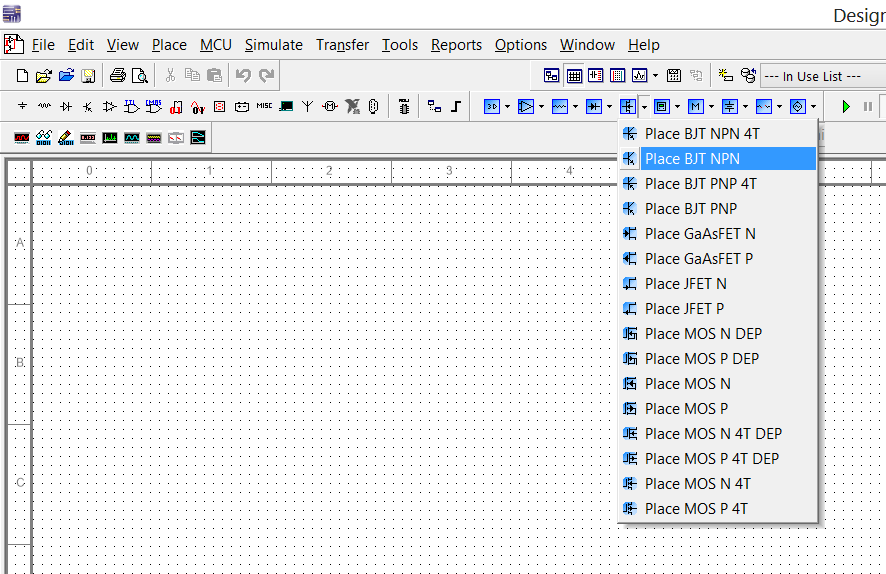Open the File menu
The width and height of the screenshot is (886, 574).
click(44, 45)
